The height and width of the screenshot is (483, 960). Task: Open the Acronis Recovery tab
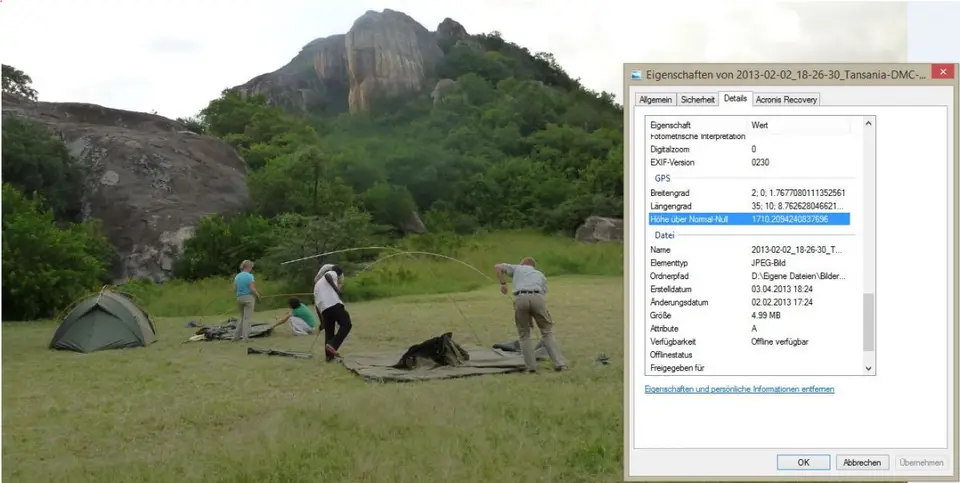point(786,100)
